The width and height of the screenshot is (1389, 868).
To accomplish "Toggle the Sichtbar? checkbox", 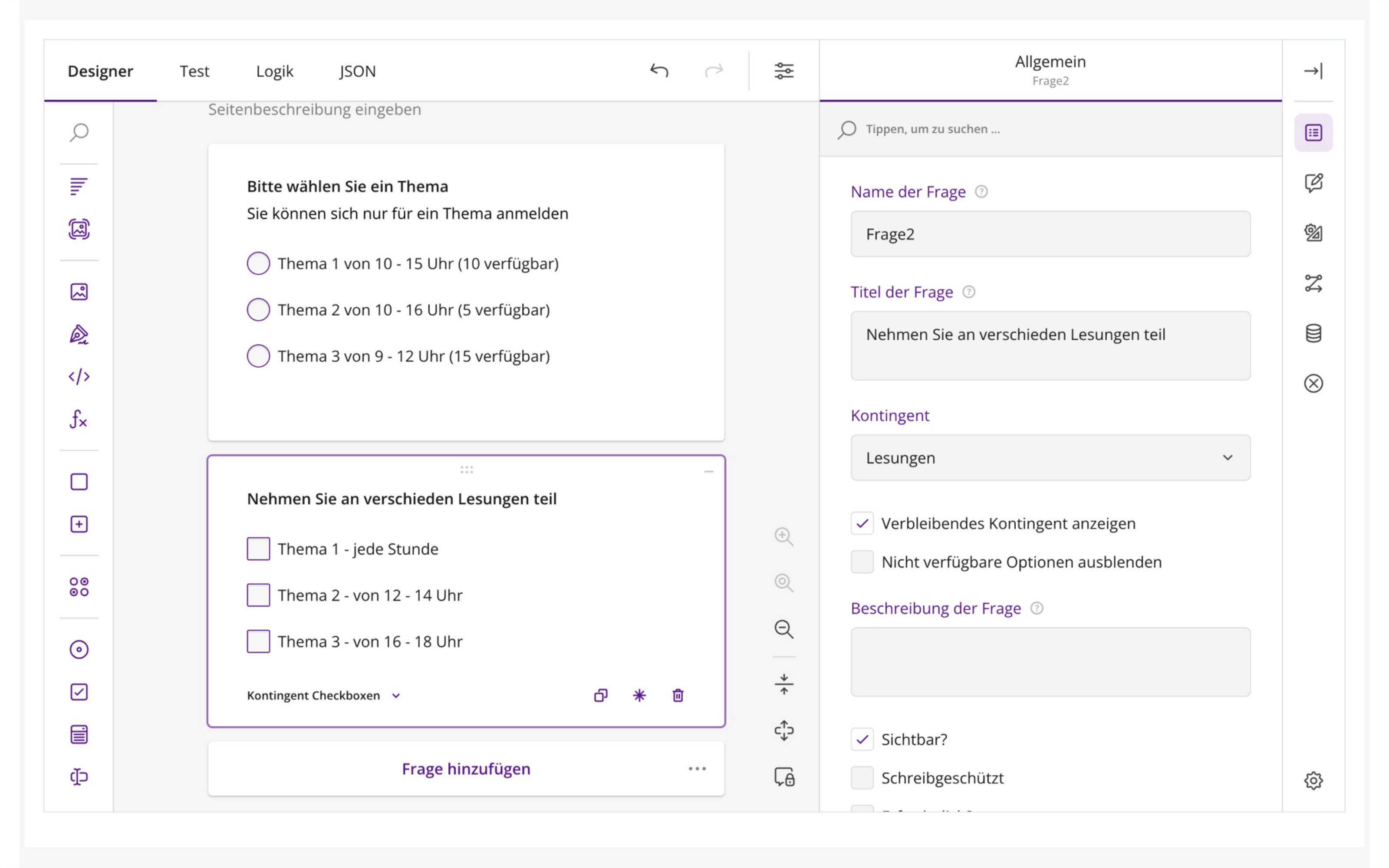I will coord(862,740).
